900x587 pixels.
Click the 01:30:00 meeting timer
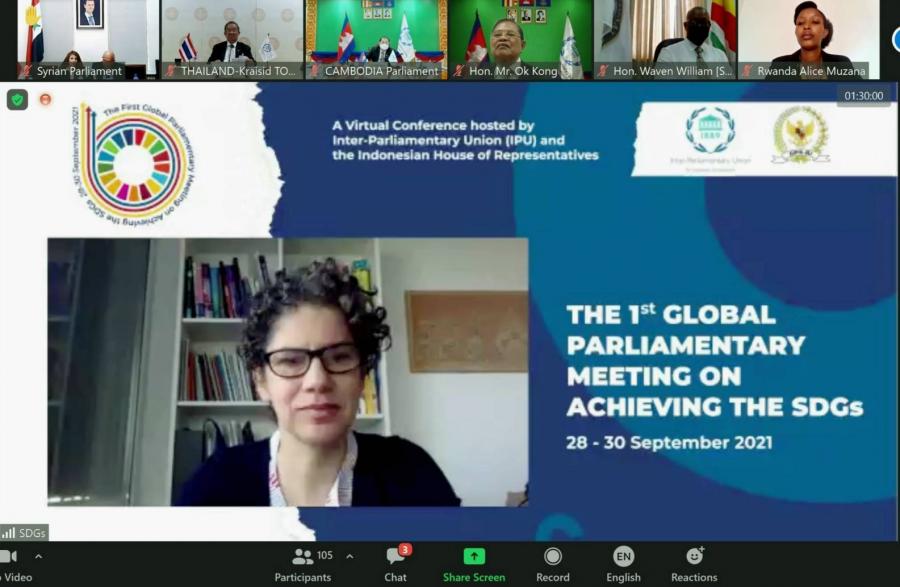[x=863, y=96]
